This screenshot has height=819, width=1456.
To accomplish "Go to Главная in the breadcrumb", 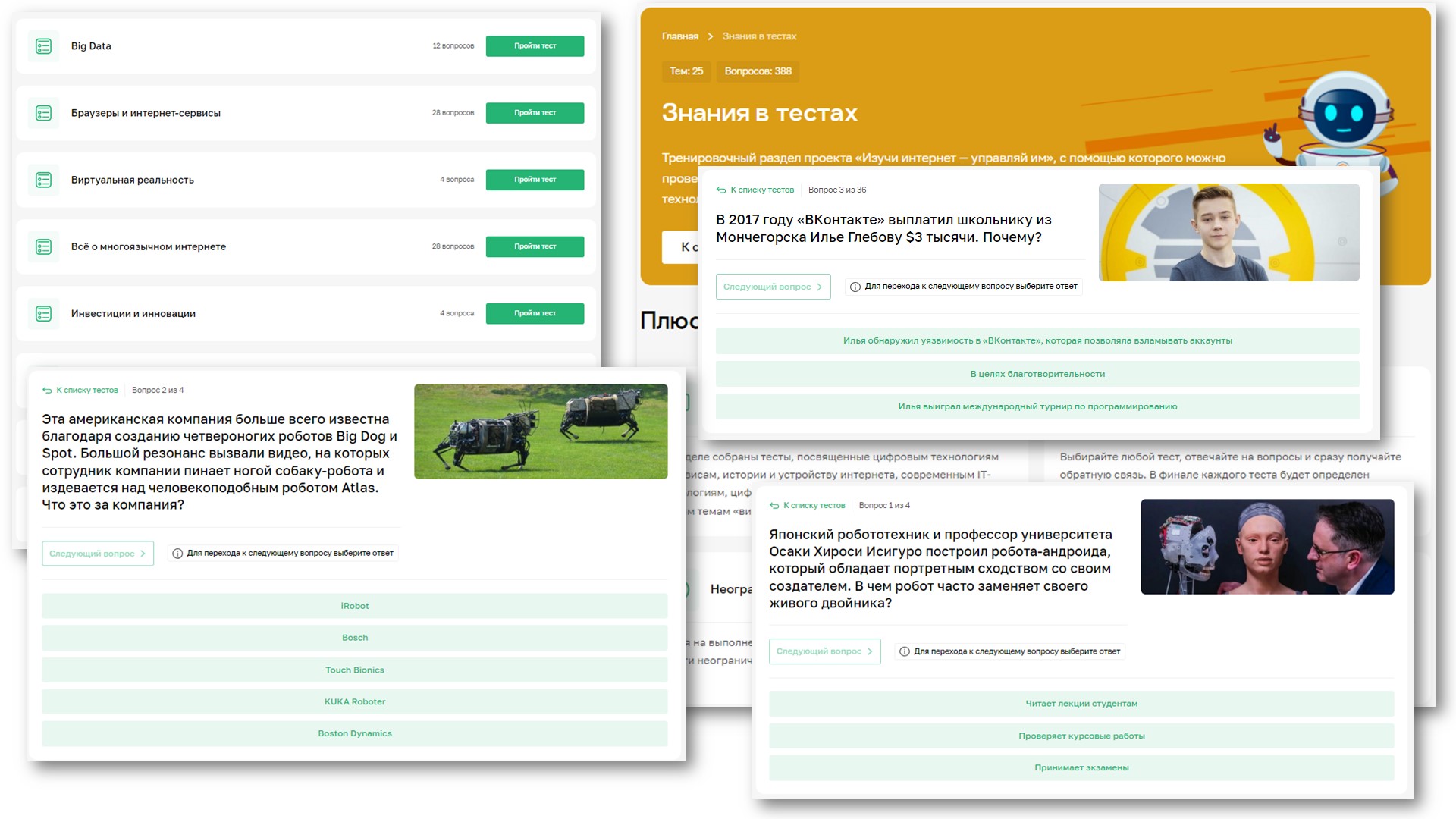I will [679, 36].
